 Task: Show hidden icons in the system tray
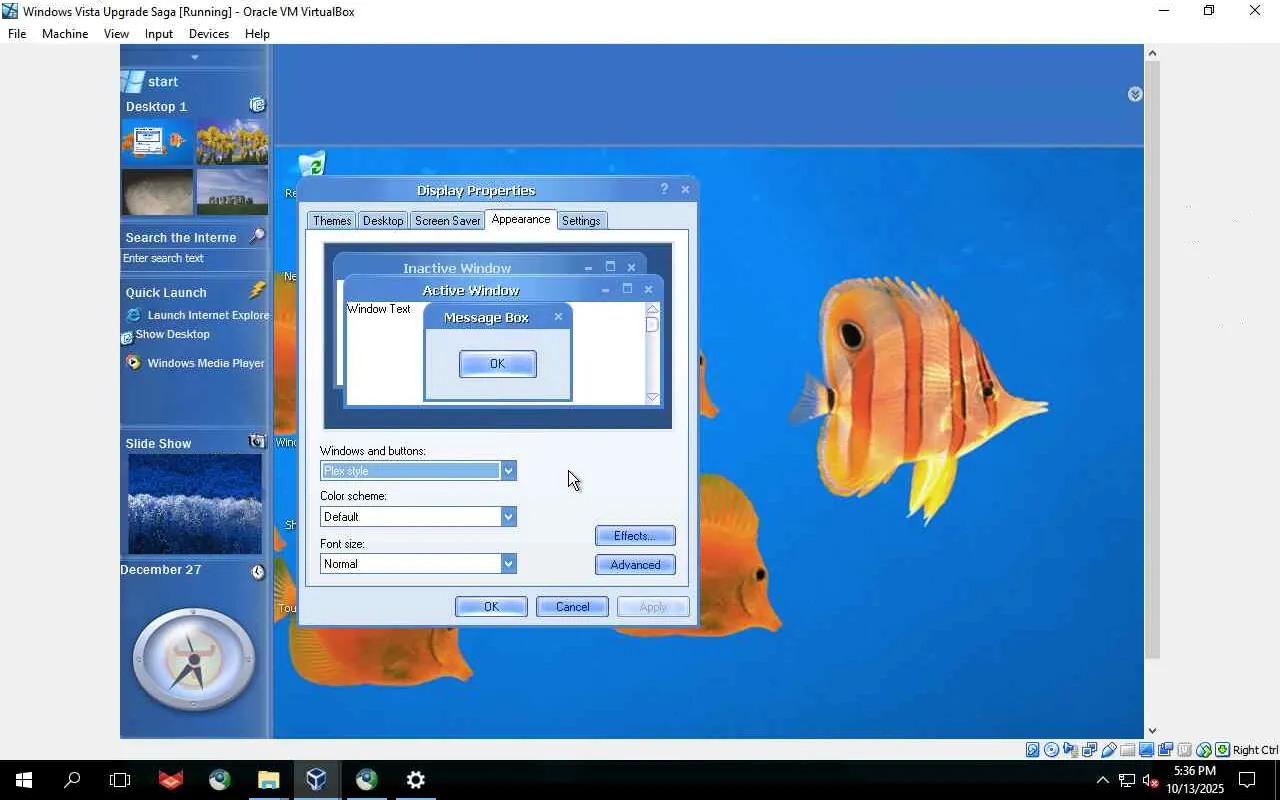coord(1102,780)
